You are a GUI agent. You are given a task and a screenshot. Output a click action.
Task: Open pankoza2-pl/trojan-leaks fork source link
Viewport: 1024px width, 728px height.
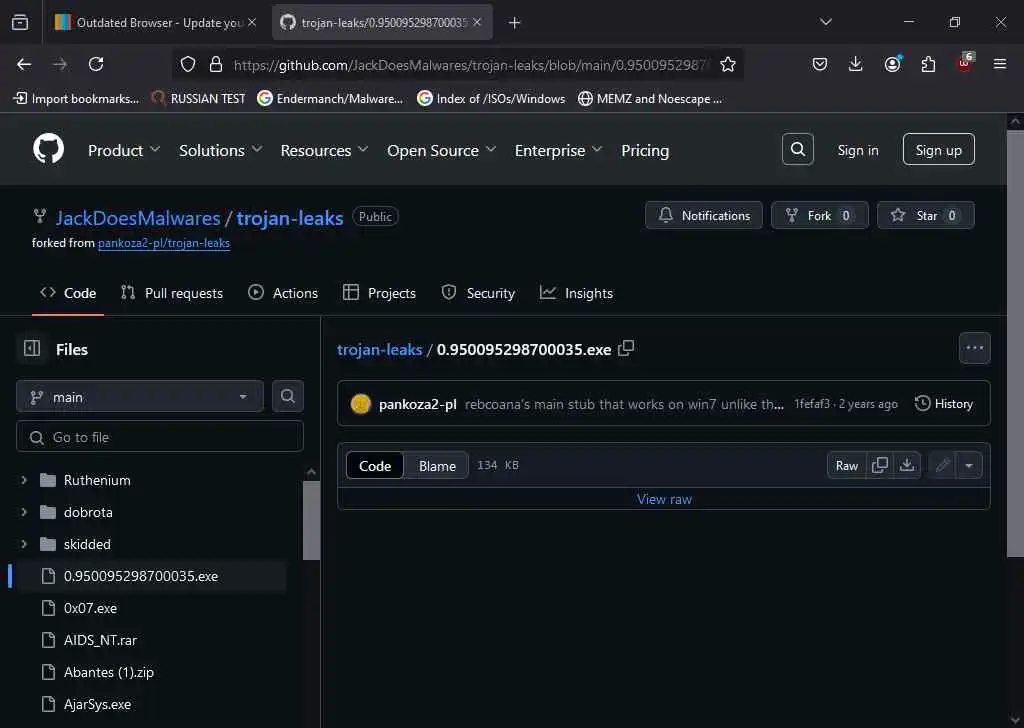[x=164, y=243]
